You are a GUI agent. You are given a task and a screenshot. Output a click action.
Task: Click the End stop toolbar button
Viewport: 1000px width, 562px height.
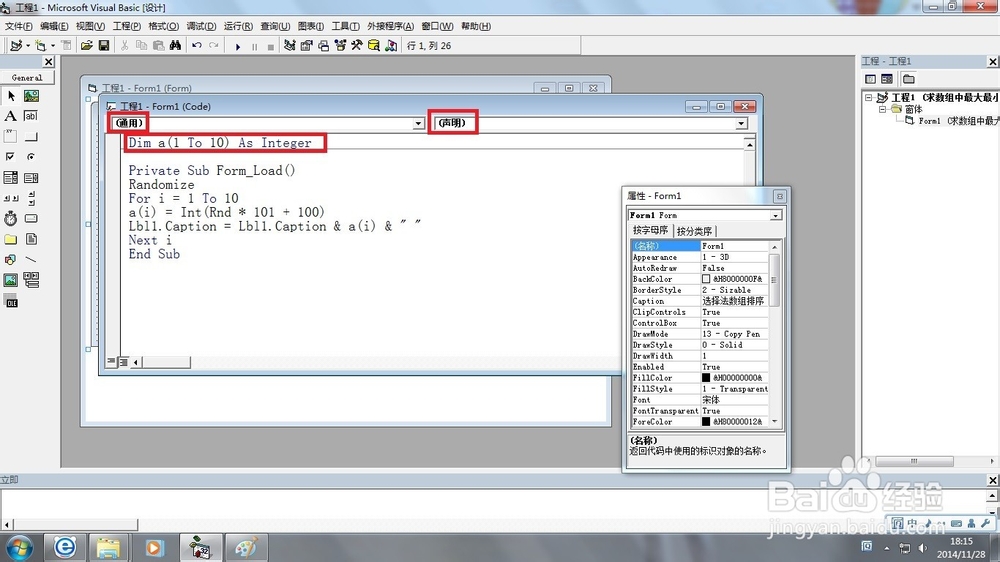(271, 46)
